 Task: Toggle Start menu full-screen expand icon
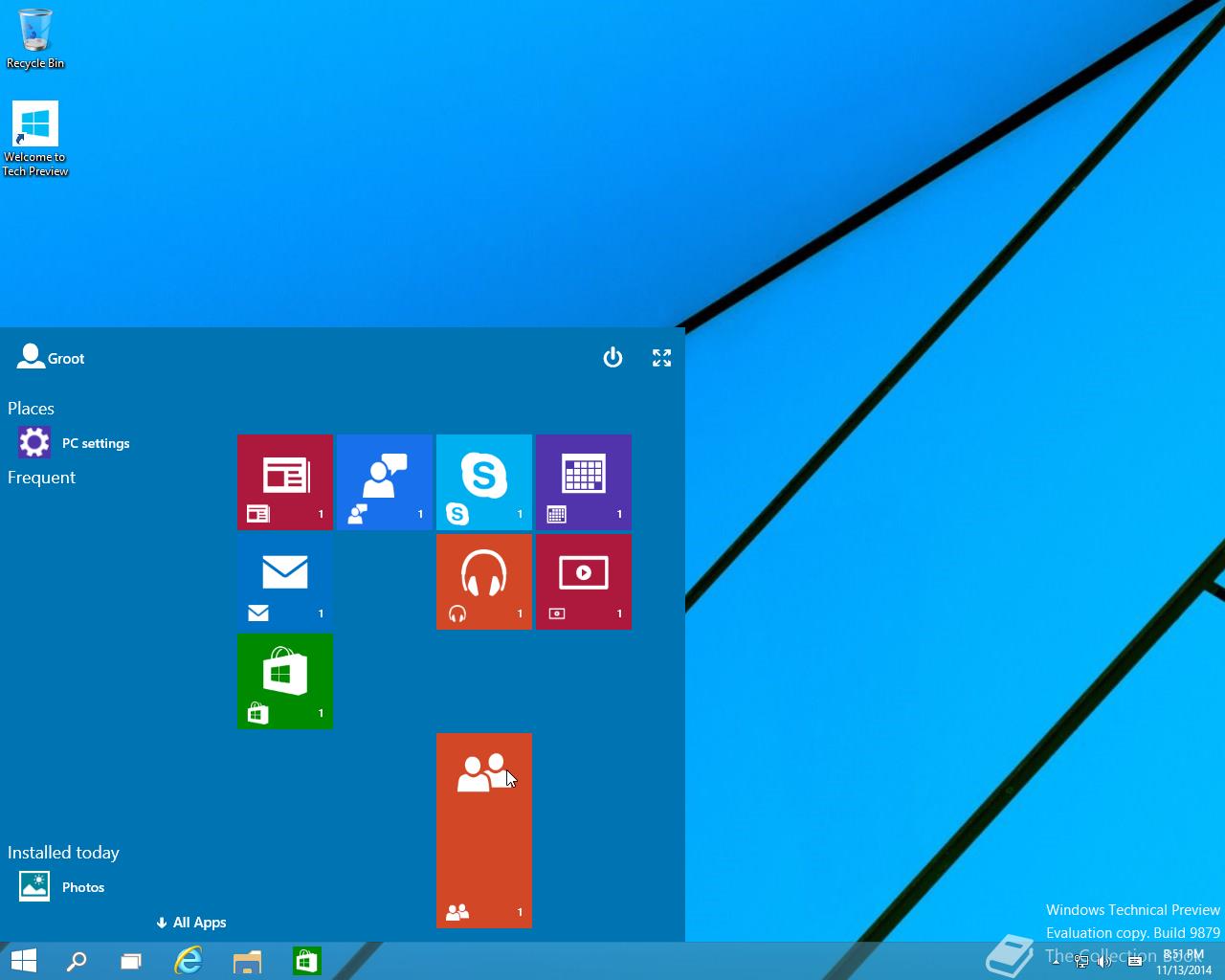coord(661,358)
